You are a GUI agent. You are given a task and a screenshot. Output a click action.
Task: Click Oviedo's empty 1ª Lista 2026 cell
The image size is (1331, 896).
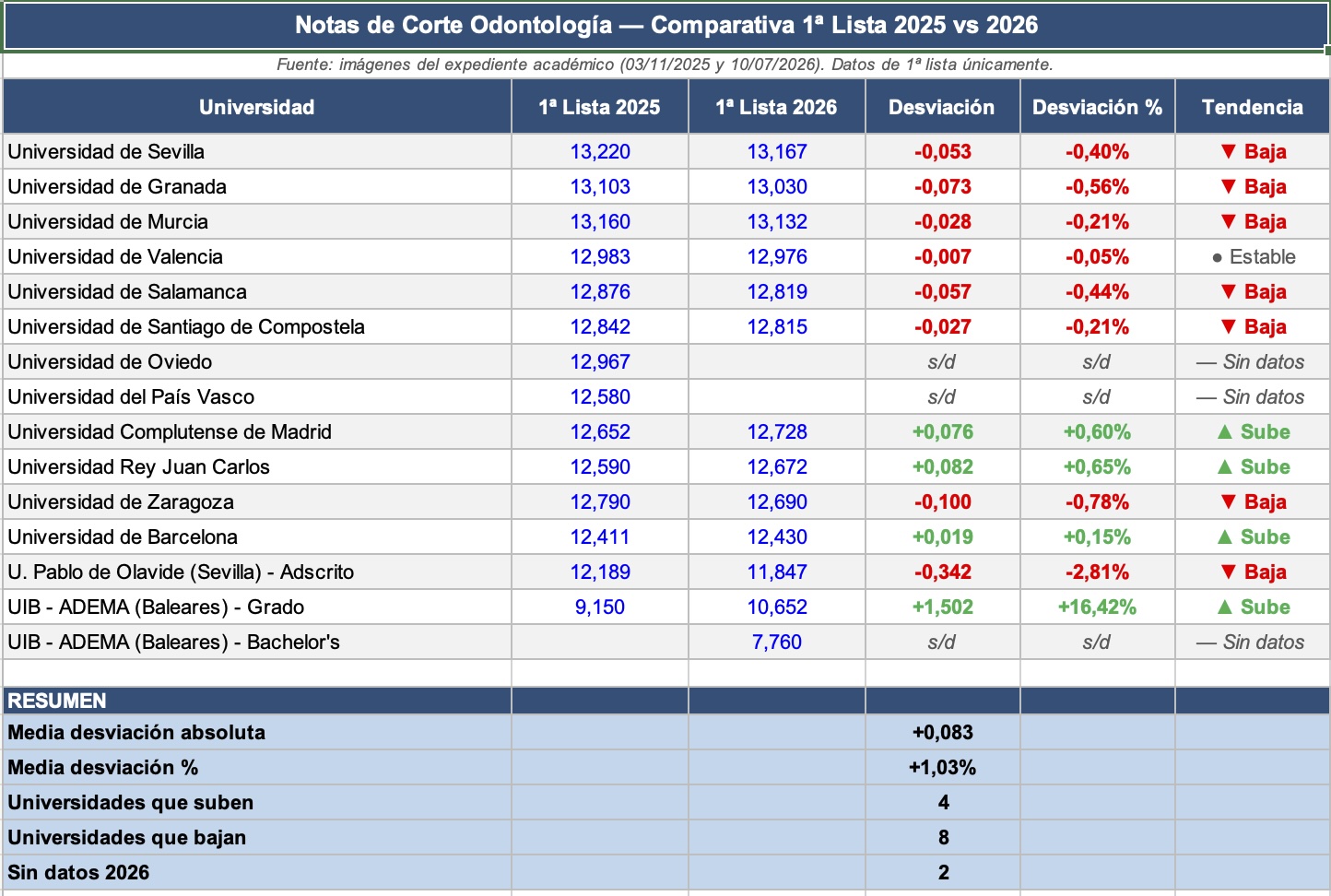tap(776, 361)
